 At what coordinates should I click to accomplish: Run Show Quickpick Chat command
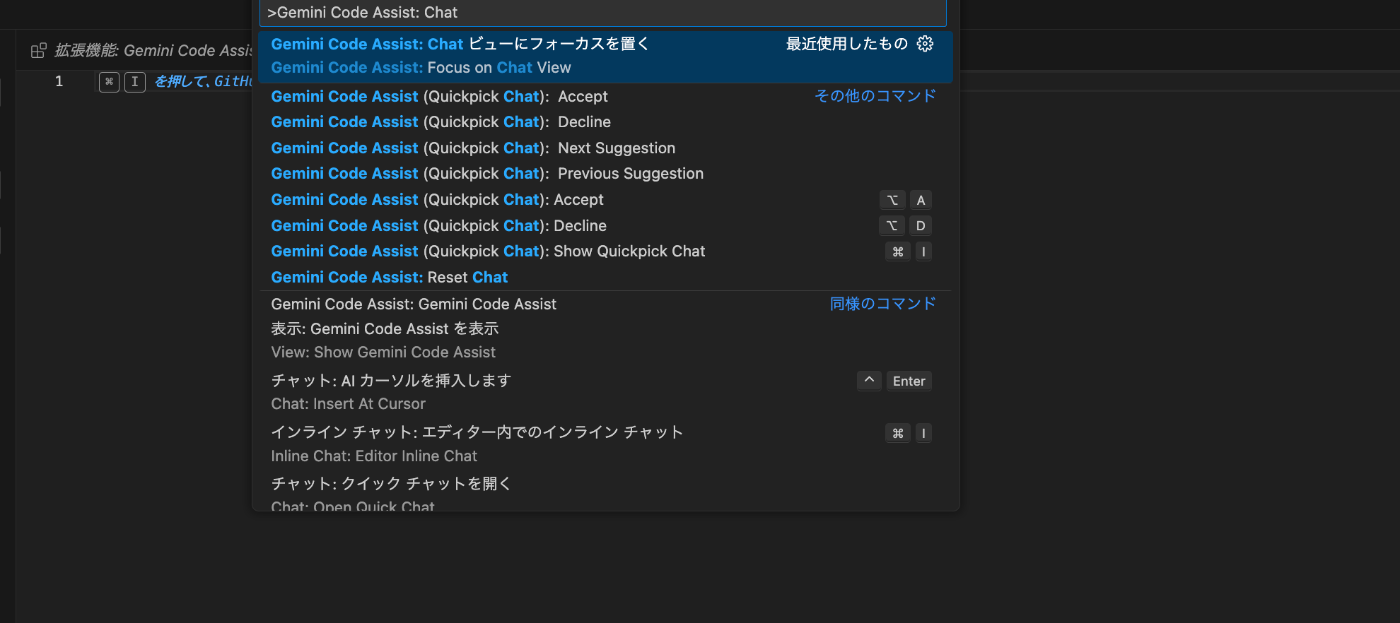pyautogui.click(x=605, y=252)
